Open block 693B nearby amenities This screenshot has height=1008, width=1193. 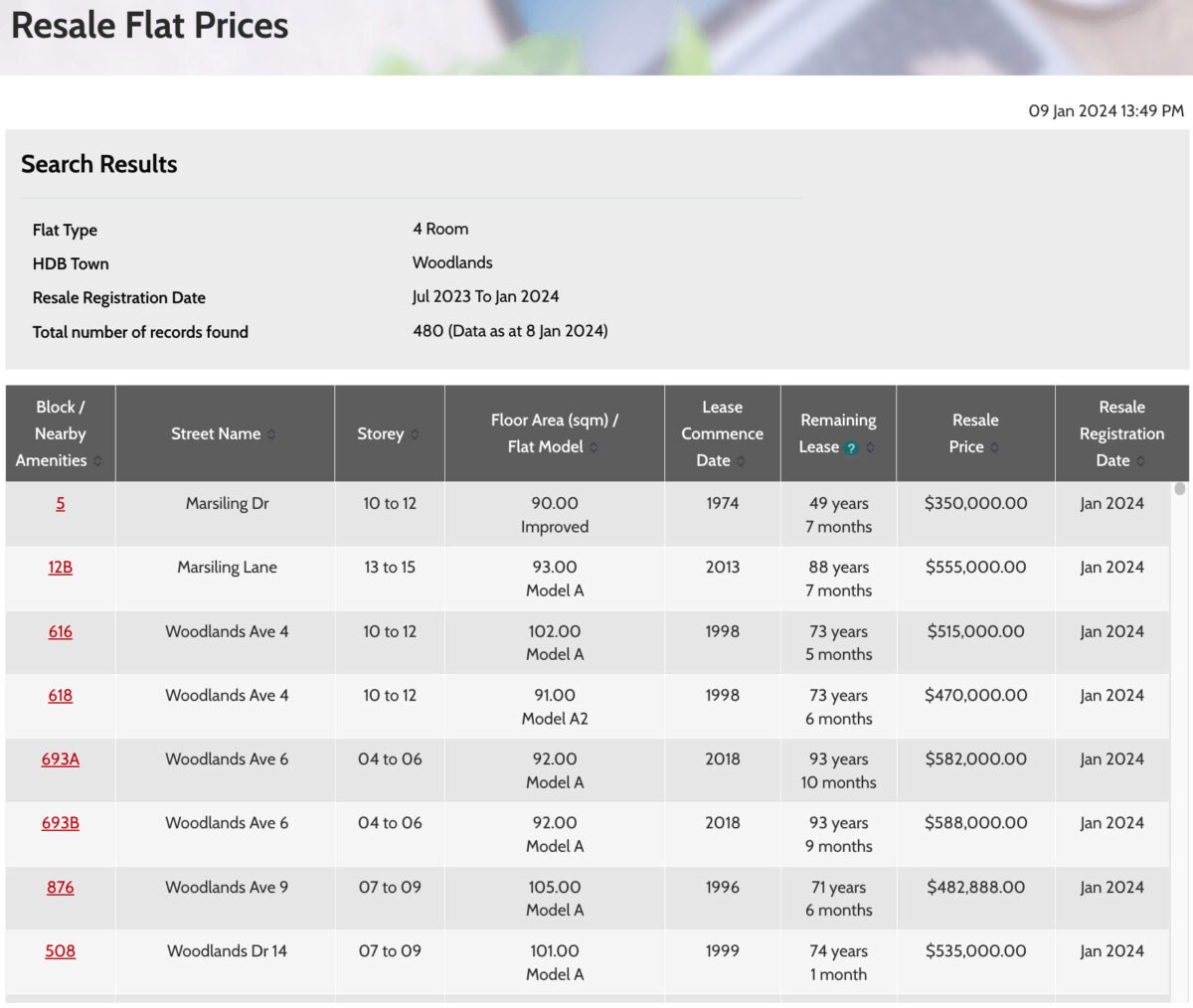click(60, 822)
